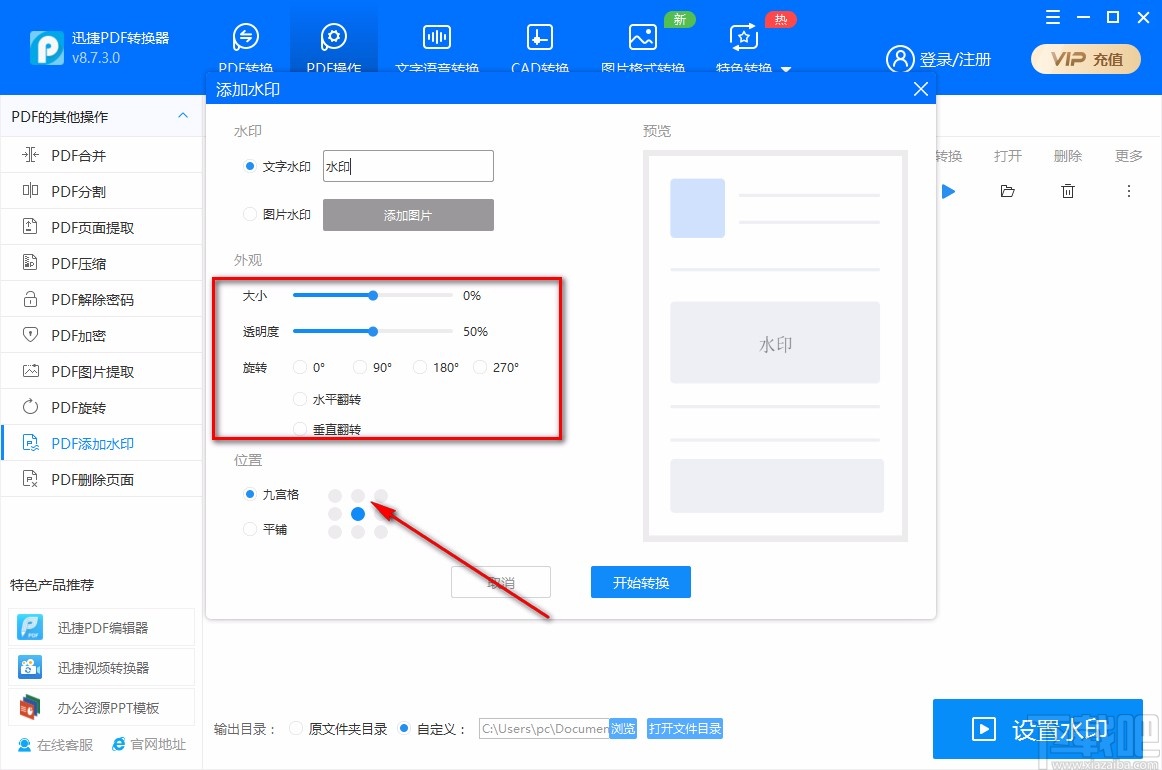
Task: Collapse the PDF的其他操作 section
Action: click(182, 116)
